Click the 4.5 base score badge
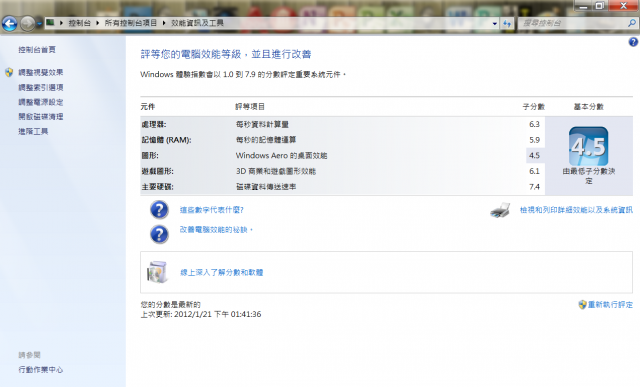Image resolution: width=640 pixels, height=387 pixels. pyautogui.click(x=589, y=146)
